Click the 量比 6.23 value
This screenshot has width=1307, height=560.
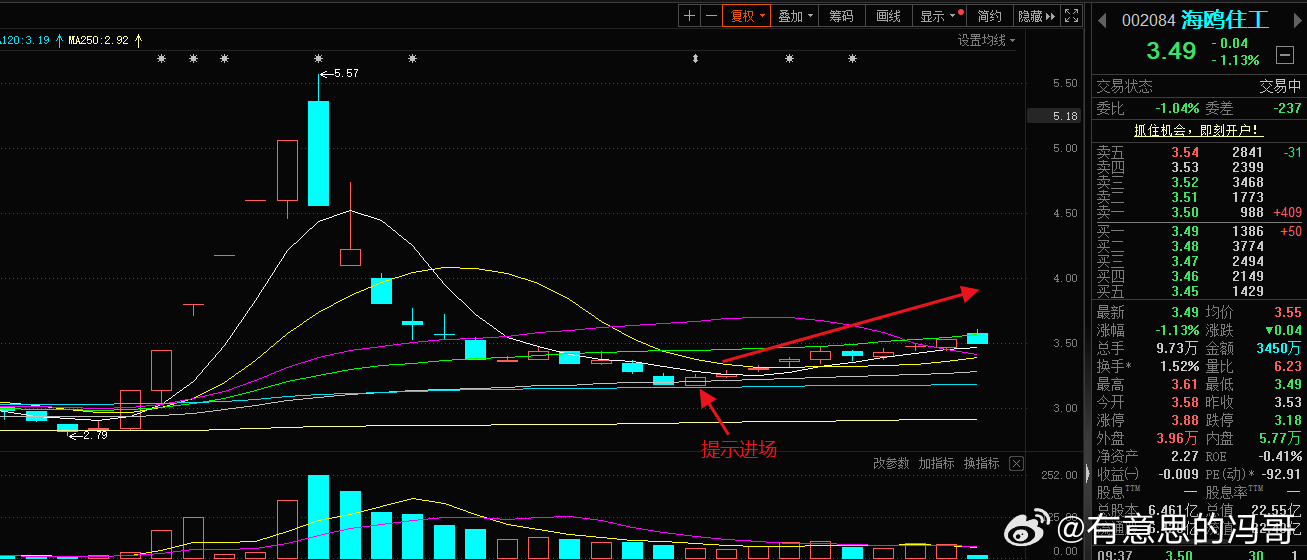click(1288, 366)
